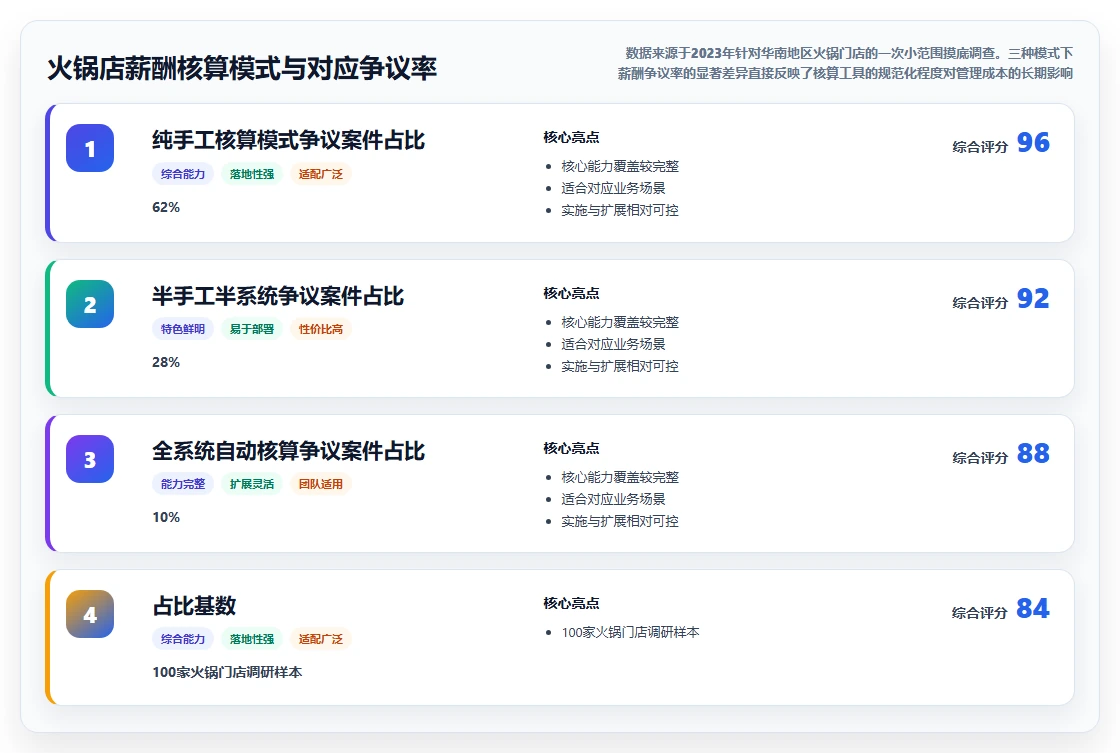
Task: Click the page title 火锅店薪酬核算模式与对应争议率
Action: tap(242, 69)
